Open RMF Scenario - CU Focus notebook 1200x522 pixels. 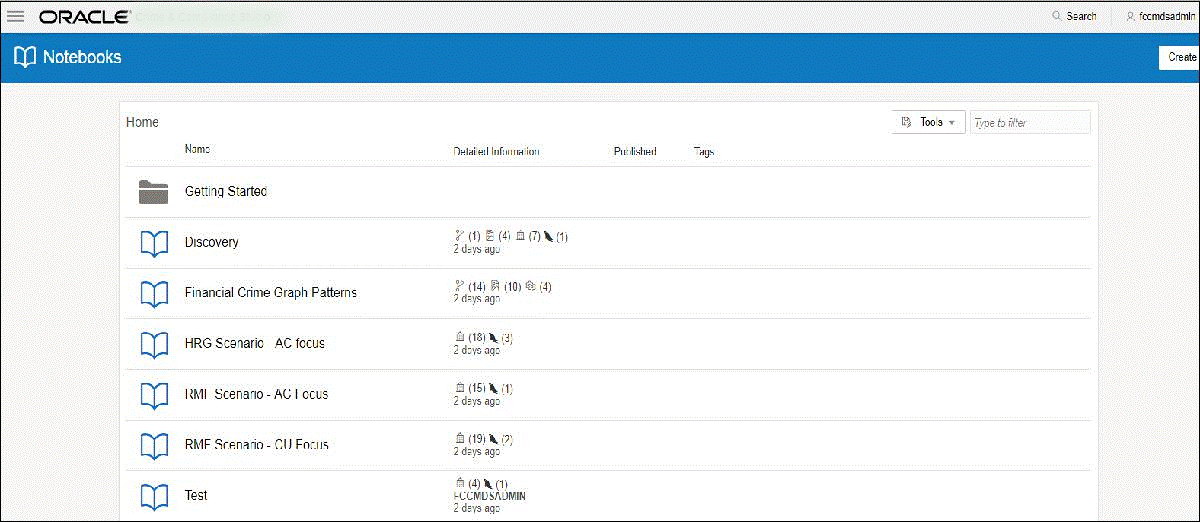coord(257,445)
